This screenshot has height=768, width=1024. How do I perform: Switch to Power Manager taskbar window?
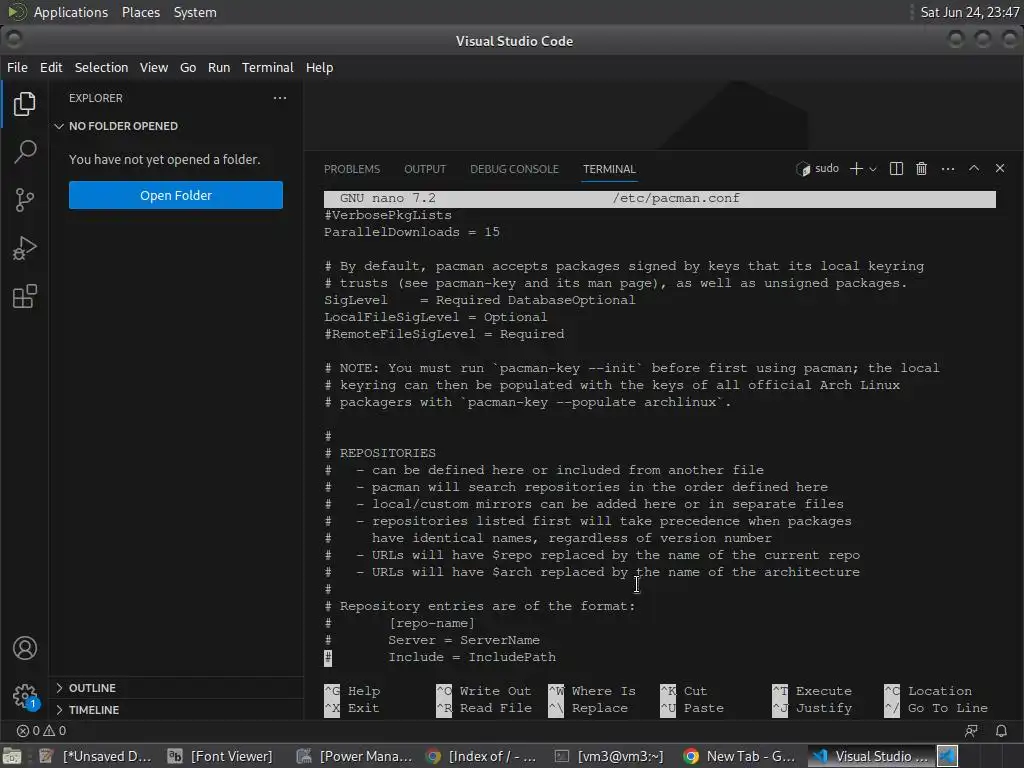[x=354, y=756]
